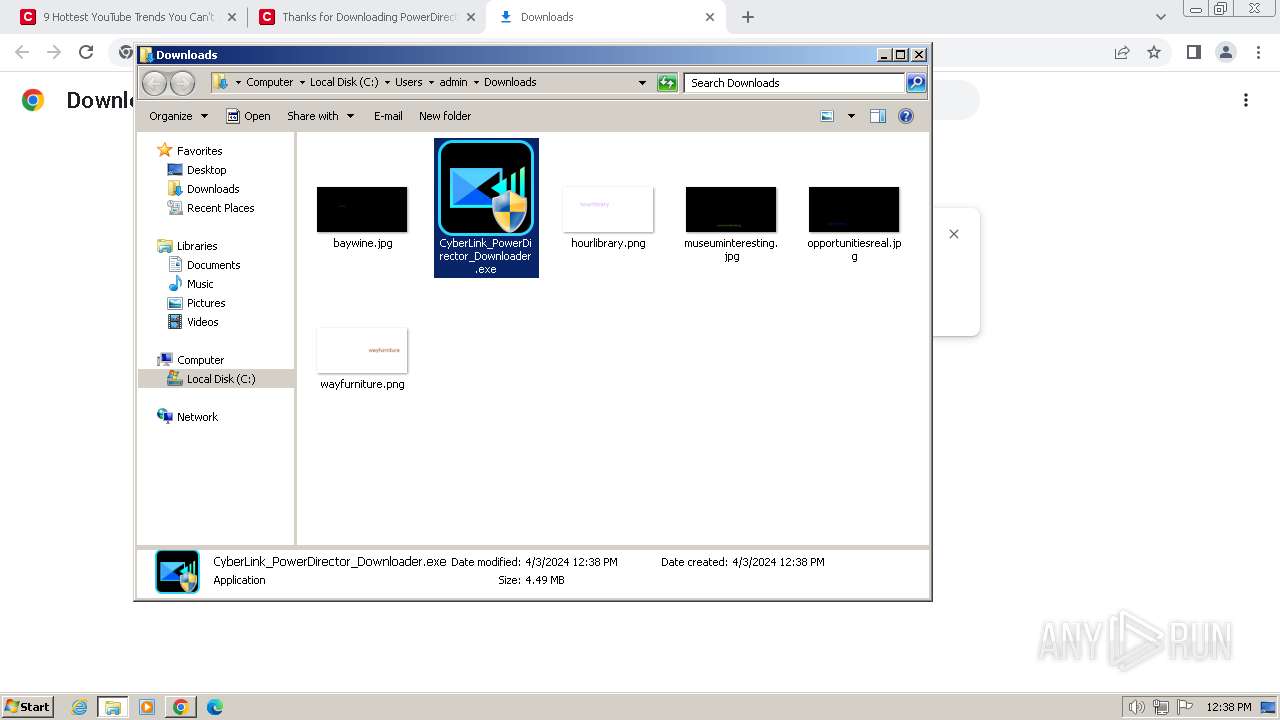
Task: Select Computer in navigation pane
Action: coord(200,360)
